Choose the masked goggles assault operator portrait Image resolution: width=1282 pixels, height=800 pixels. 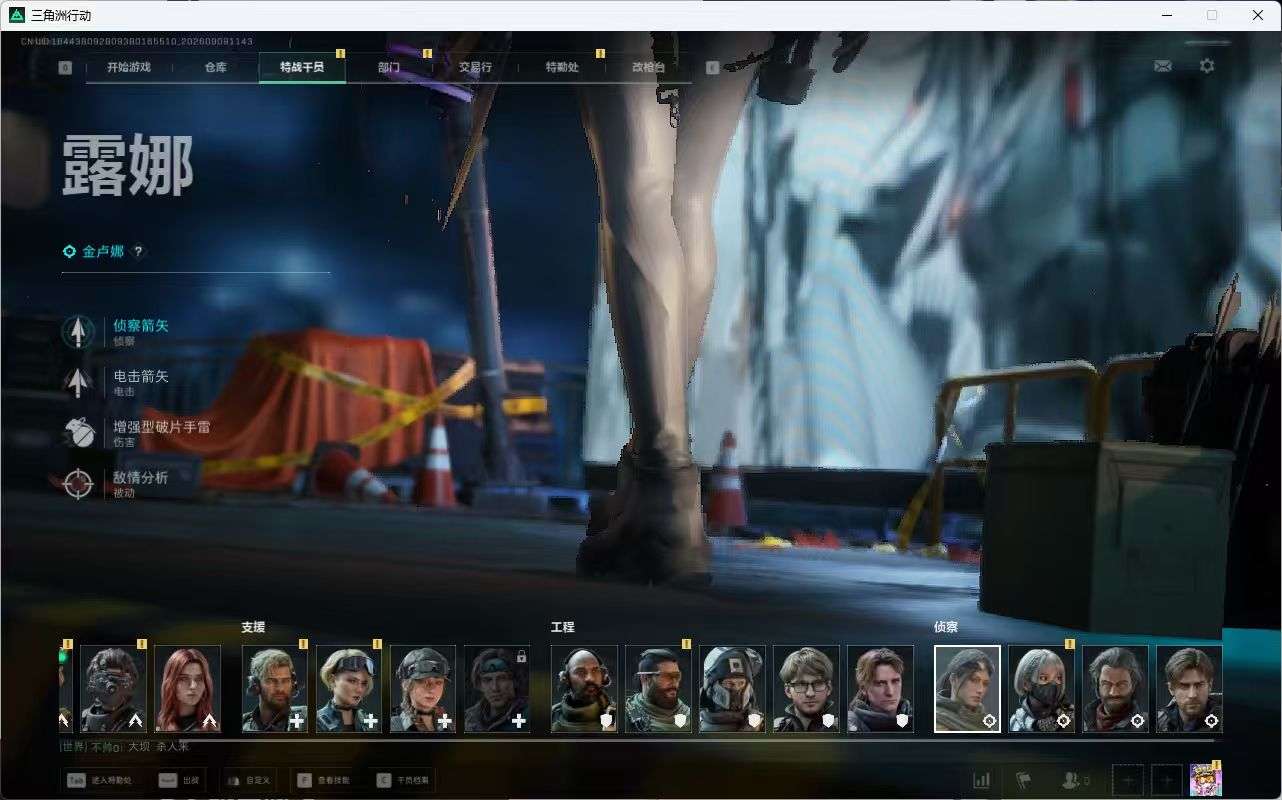click(113, 689)
